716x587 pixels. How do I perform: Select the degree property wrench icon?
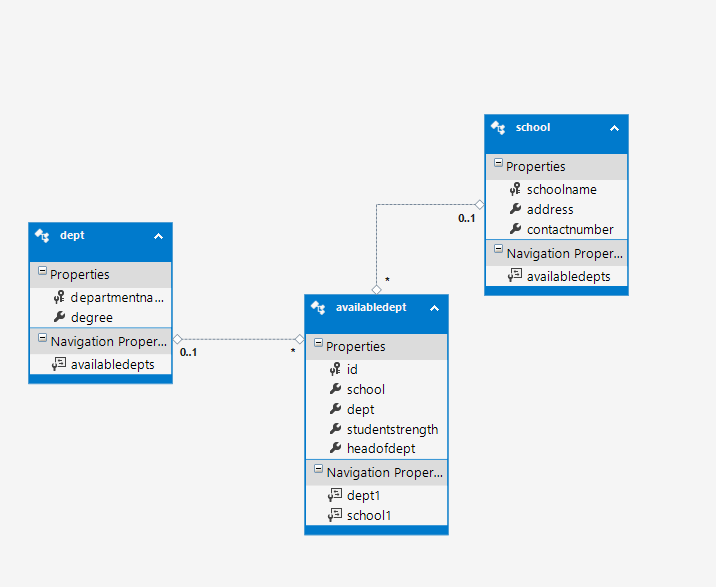pos(59,317)
